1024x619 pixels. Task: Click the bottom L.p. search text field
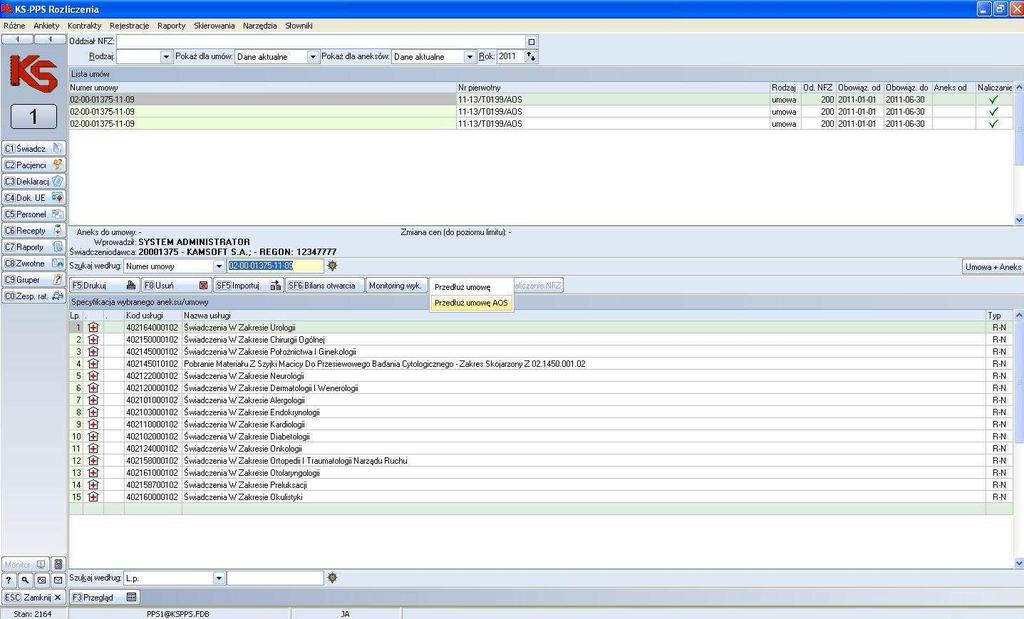(276, 578)
